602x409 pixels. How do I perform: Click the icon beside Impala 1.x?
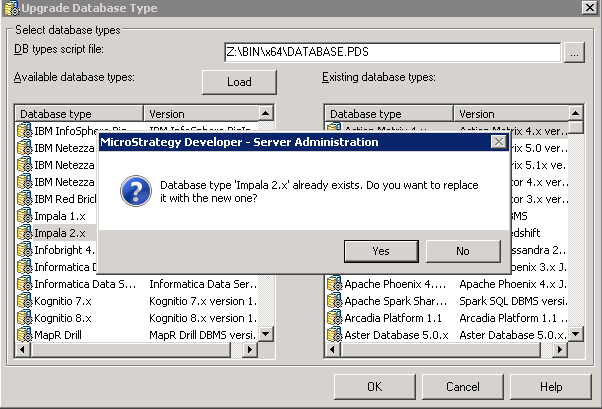25,215
